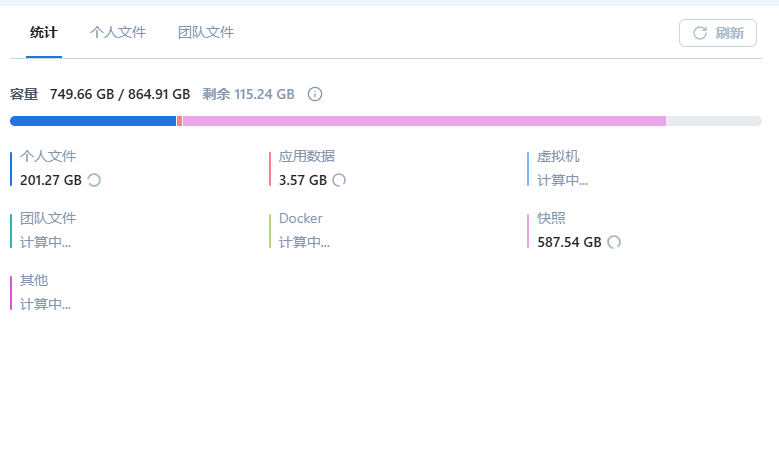Open the 个人文件 tab
Image resolution: width=779 pixels, height=465 pixels.
118,33
